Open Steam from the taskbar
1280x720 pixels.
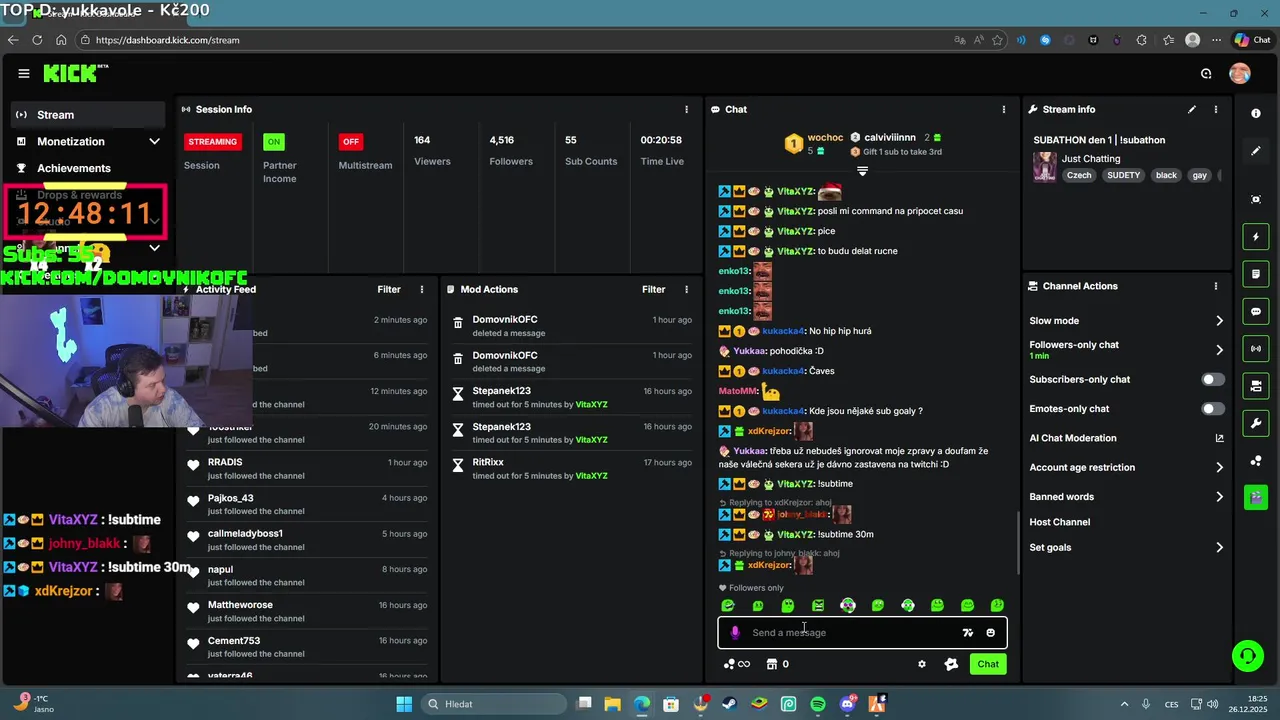pyautogui.click(x=730, y=704)
